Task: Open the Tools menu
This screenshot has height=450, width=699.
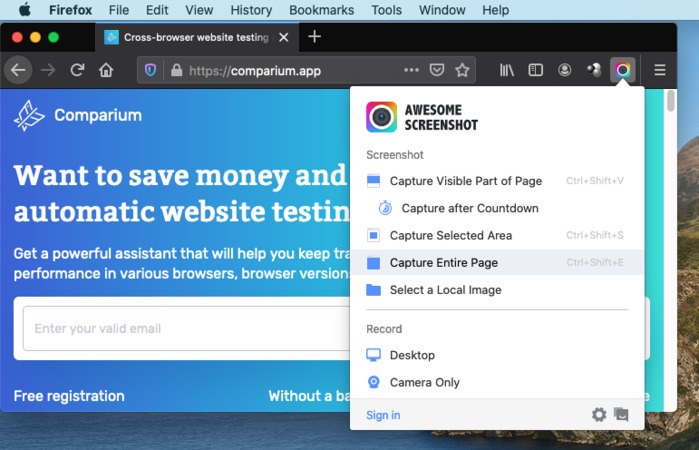Action: (x=387, y=10)
